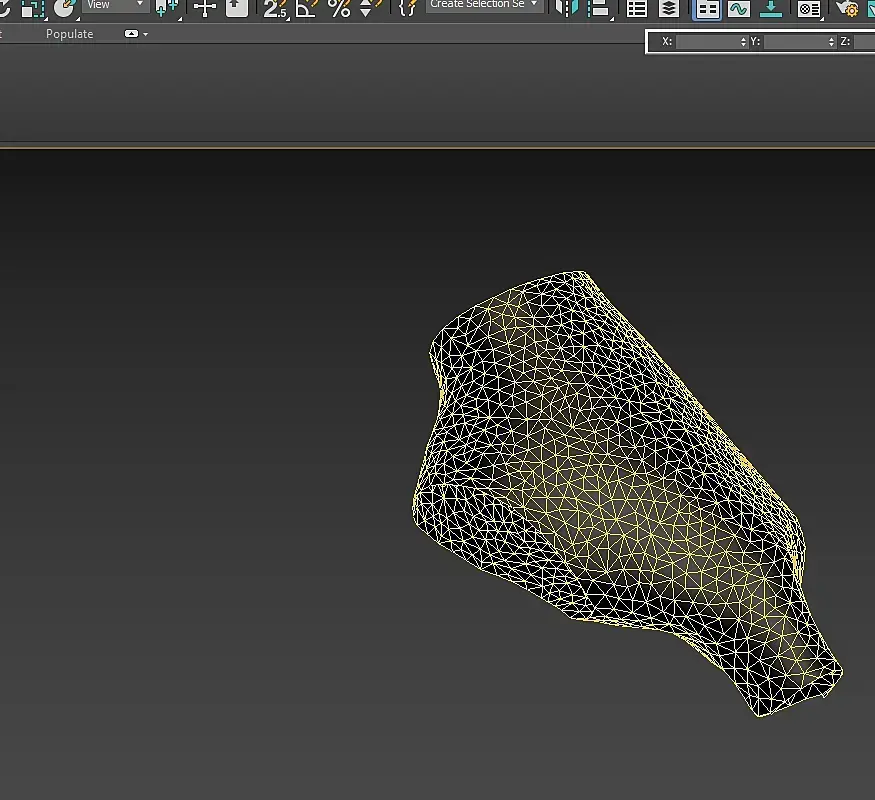Screen dimensions: 875x800
Task: Open Render Setup teapot icon
Action: (x=847, y=8)
